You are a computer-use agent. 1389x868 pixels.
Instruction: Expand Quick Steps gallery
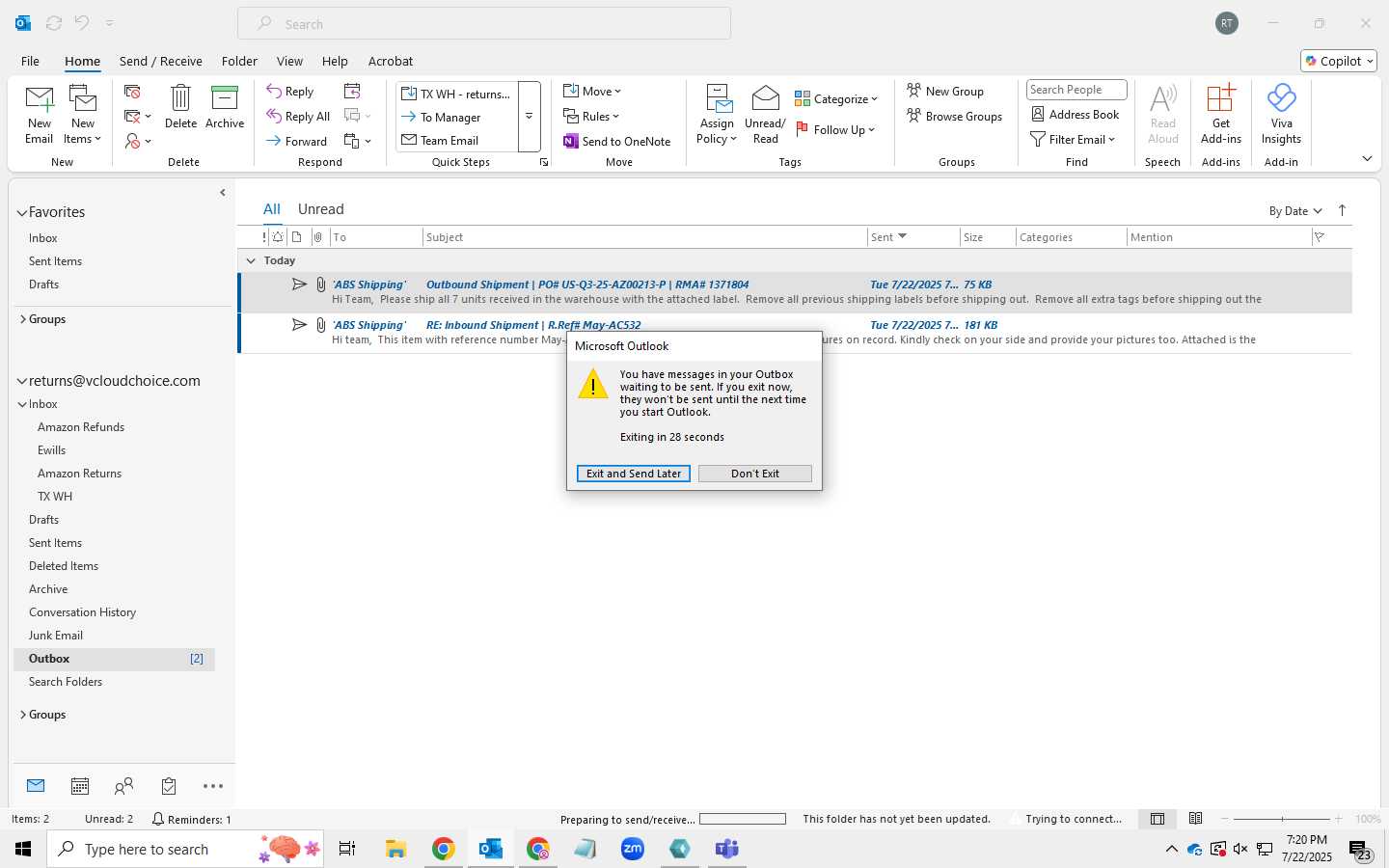click(529, 117)
